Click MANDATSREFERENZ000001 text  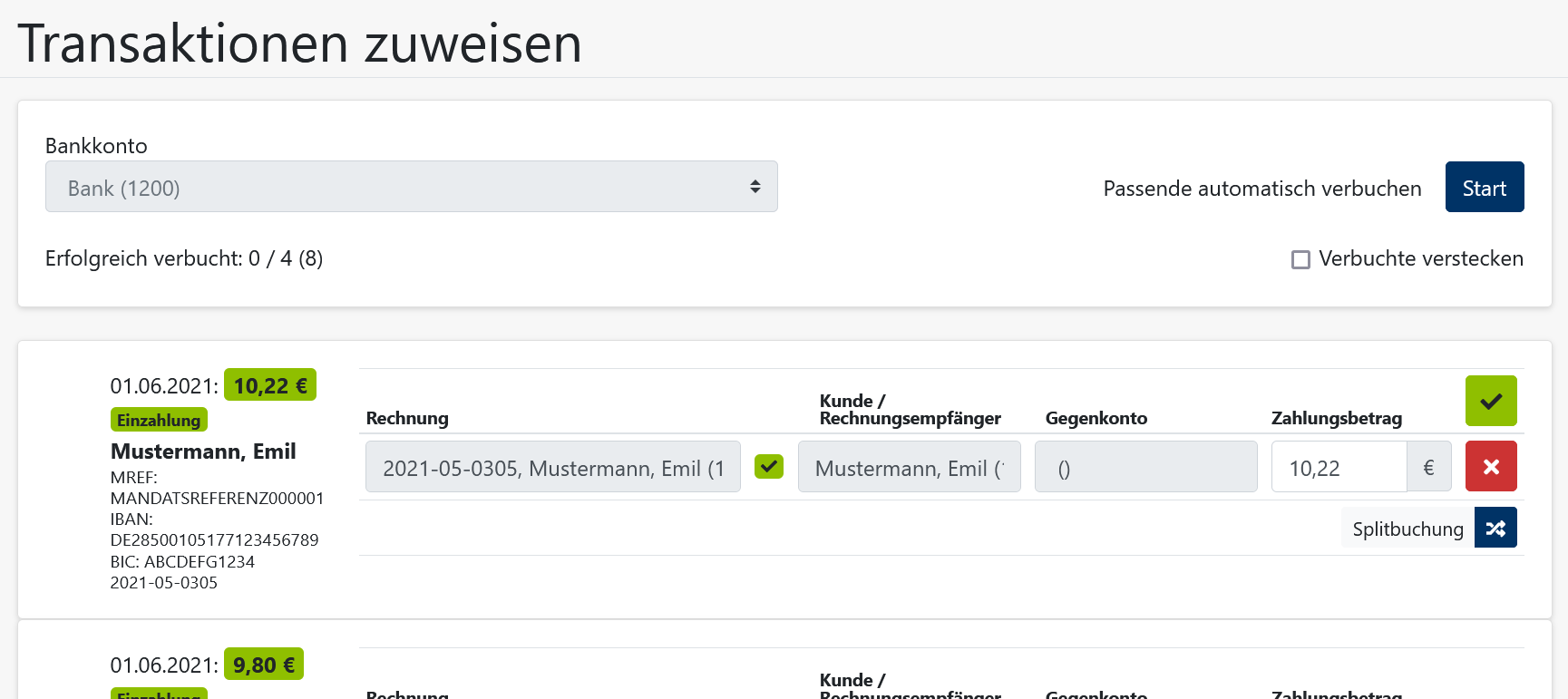217,498
